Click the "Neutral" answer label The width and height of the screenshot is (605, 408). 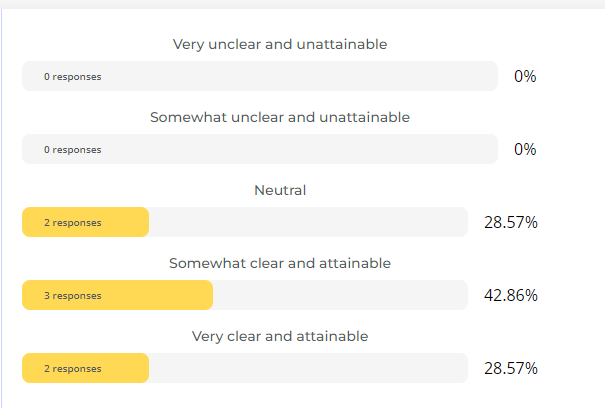click(280, 190)
